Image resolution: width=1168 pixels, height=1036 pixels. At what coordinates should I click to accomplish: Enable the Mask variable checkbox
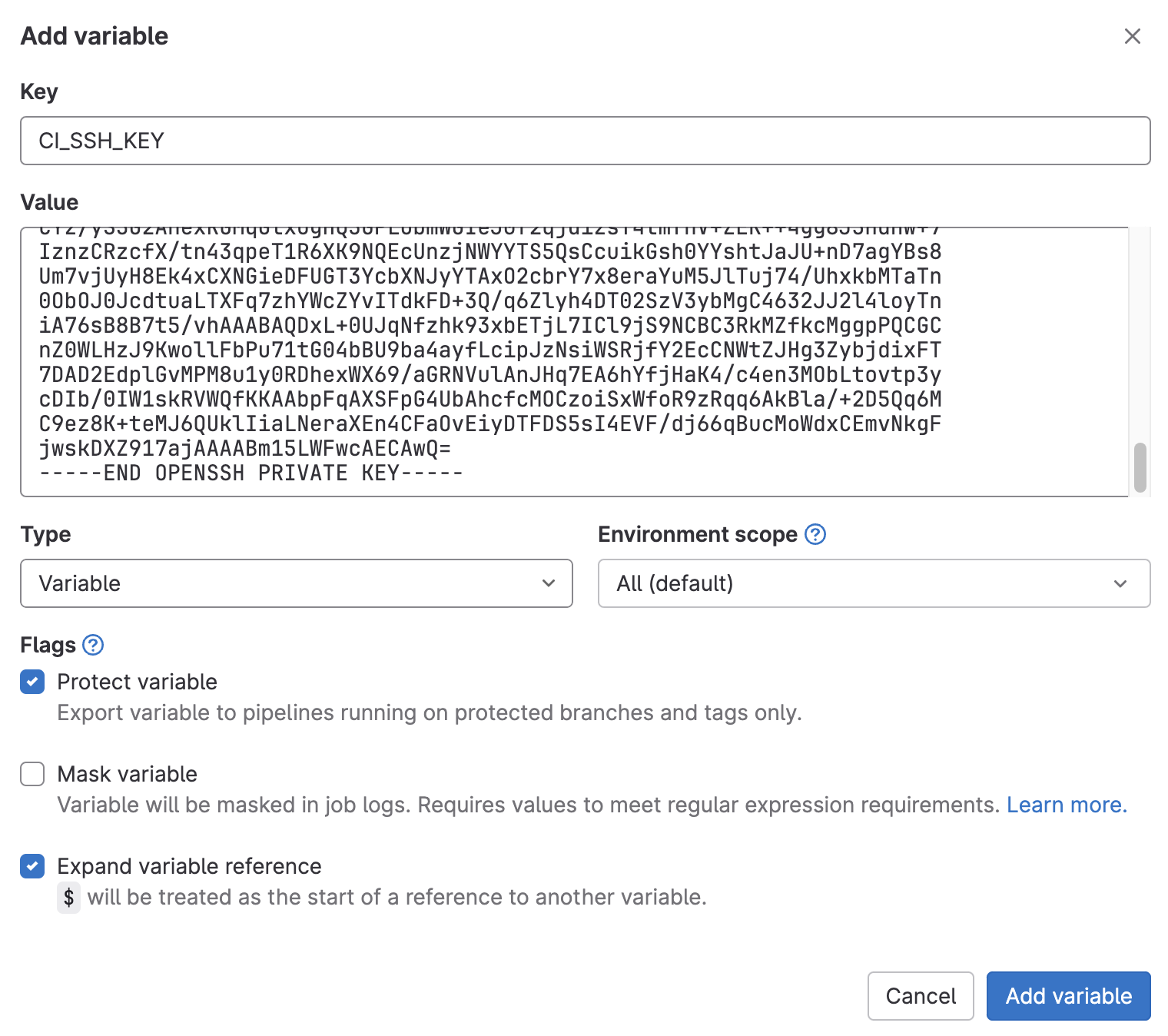[x=32, y=774]
